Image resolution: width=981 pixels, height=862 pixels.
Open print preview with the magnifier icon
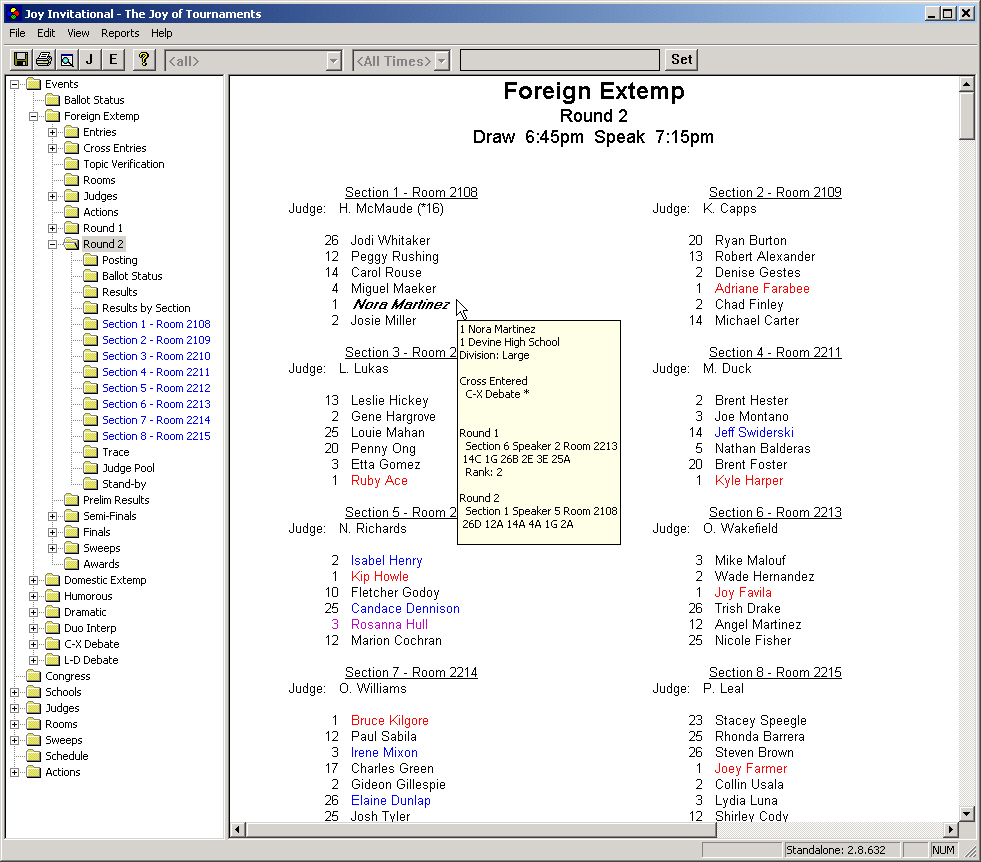[x=66, y=60]
